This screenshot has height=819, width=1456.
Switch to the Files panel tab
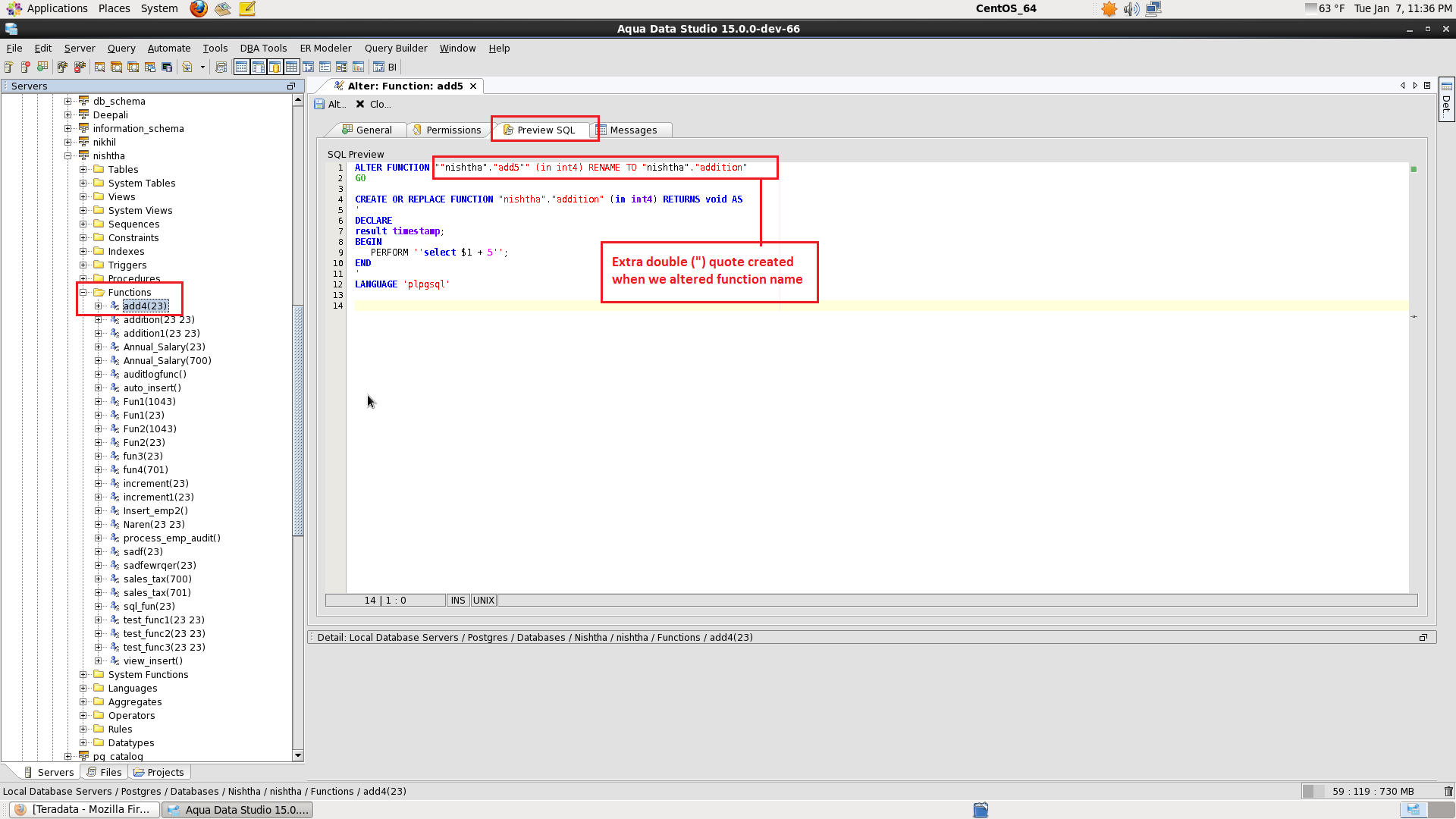click(x=104, y=773)
